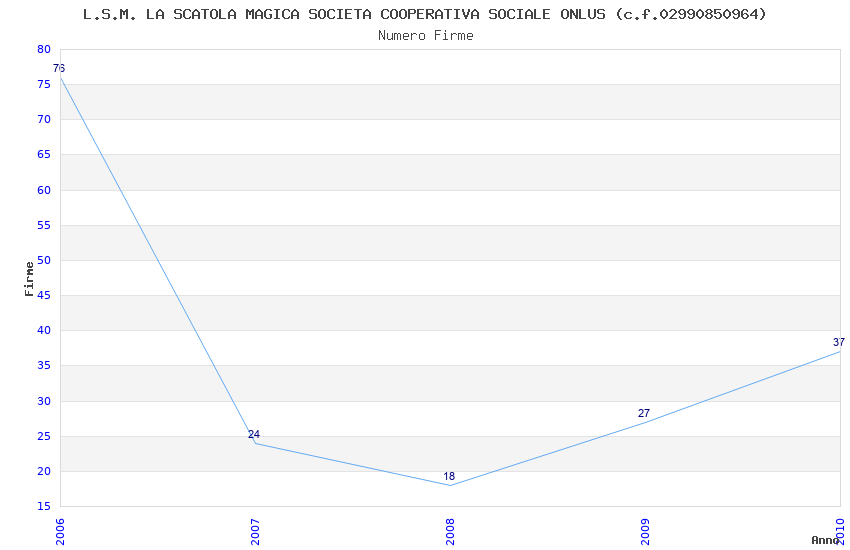The width and height of the screenshot is (850, 550).
Task: Click the y-axis value 75
Action: tap(44, 85)
